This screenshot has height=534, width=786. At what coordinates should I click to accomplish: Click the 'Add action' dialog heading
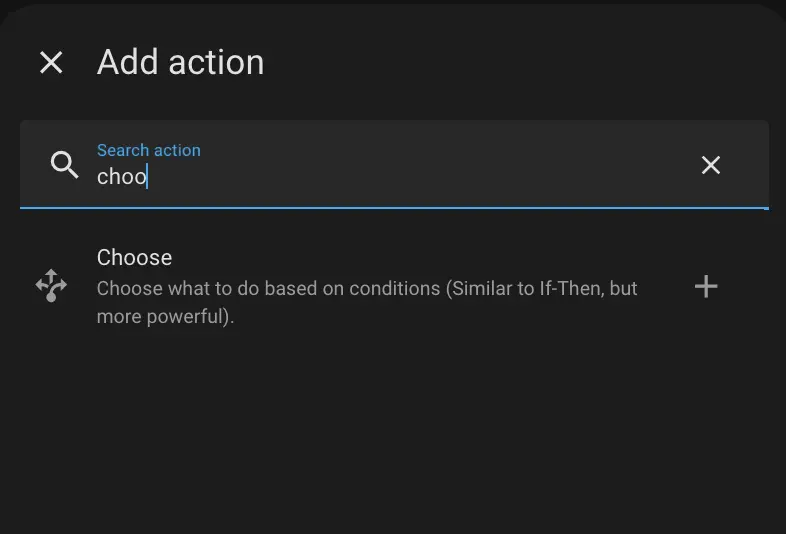[180, 62]
